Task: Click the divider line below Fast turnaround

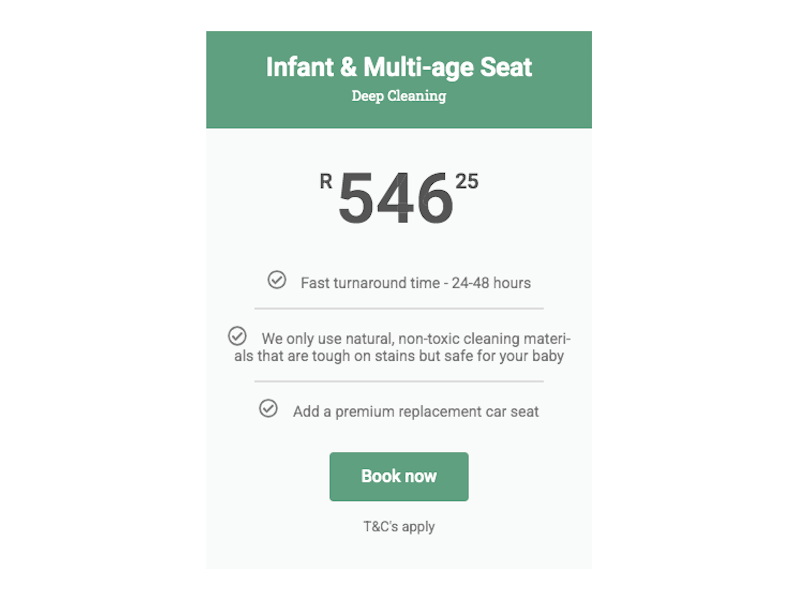Action: pos(399,309)
